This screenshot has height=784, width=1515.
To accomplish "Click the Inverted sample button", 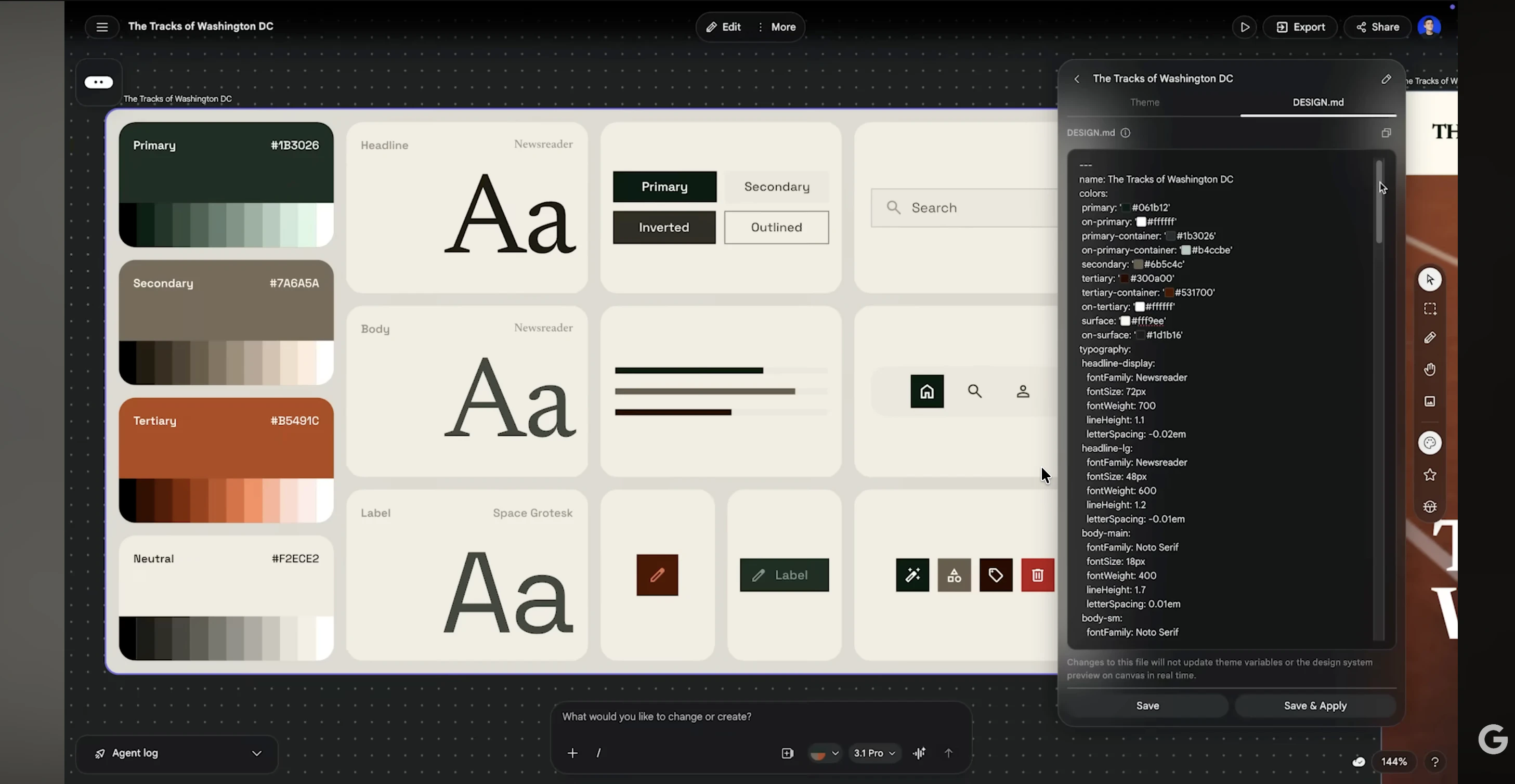I will tap(664, 228).
